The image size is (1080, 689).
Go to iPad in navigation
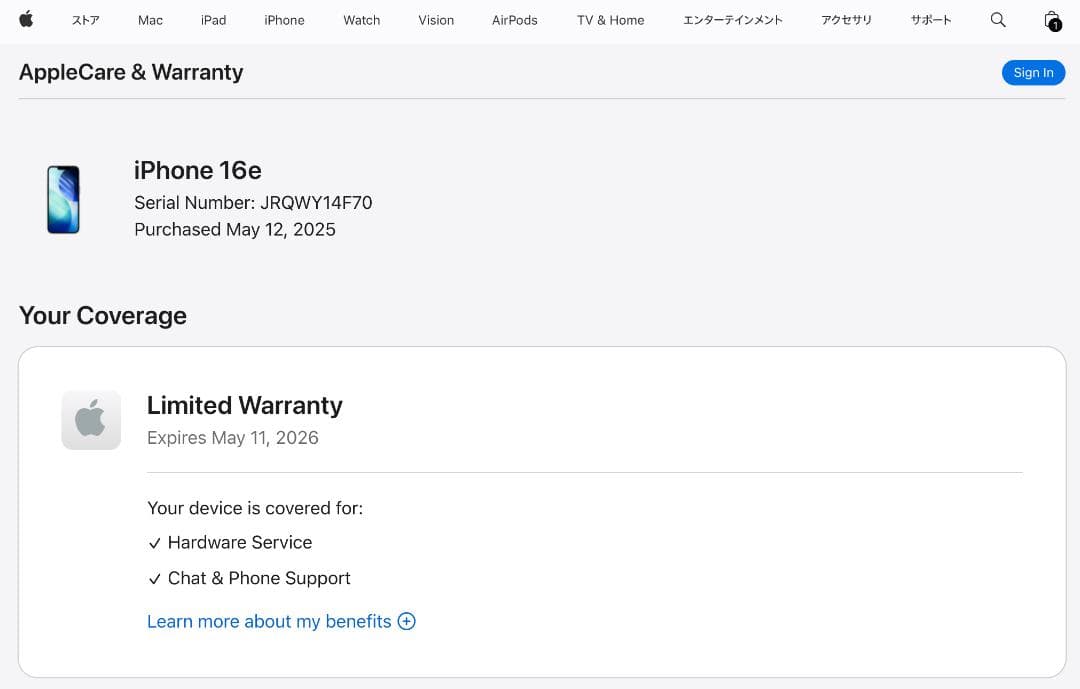(x=213, y=20)
